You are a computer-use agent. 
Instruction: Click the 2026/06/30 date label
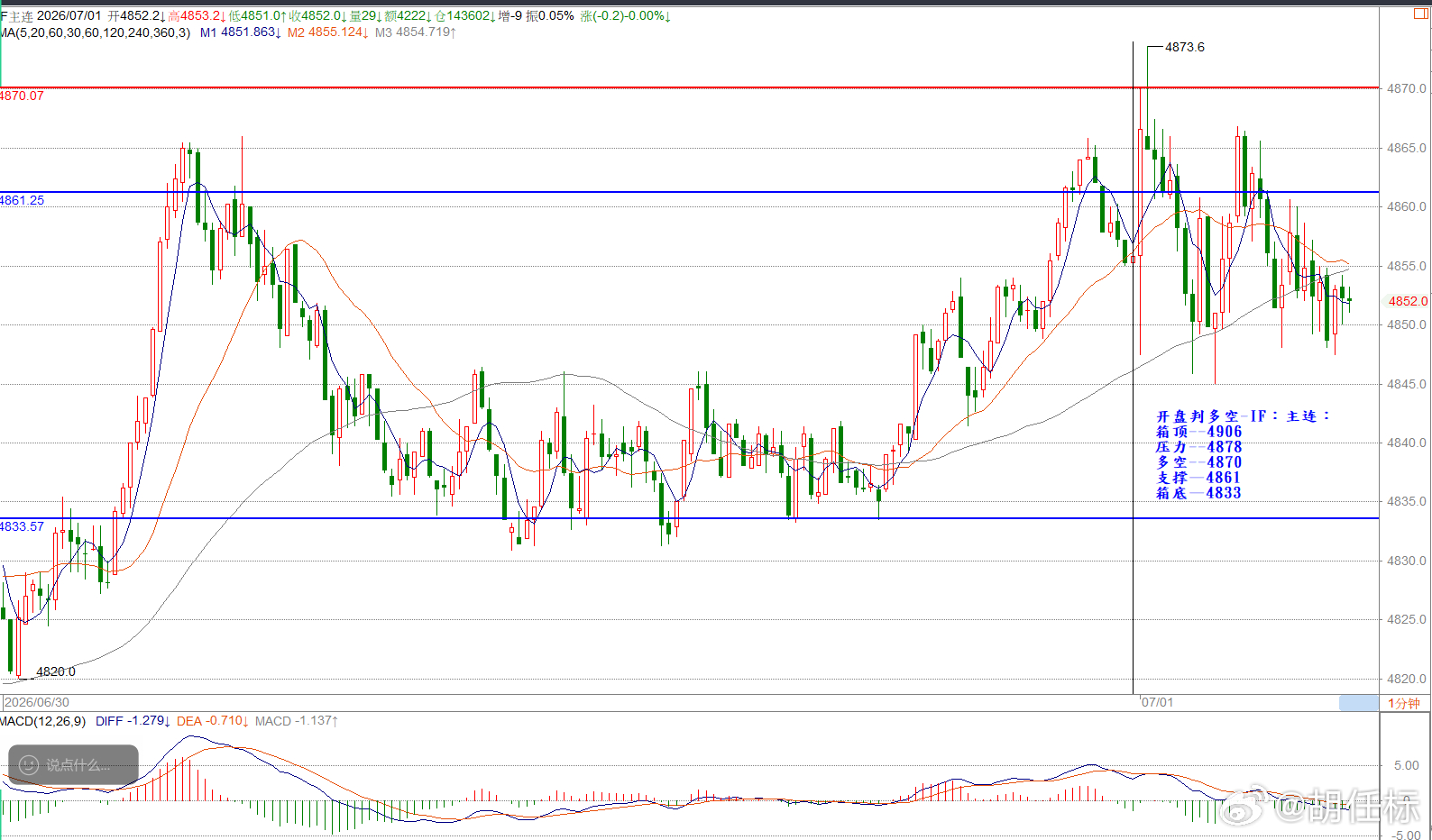pyautogui.click(x=37, y=702)
